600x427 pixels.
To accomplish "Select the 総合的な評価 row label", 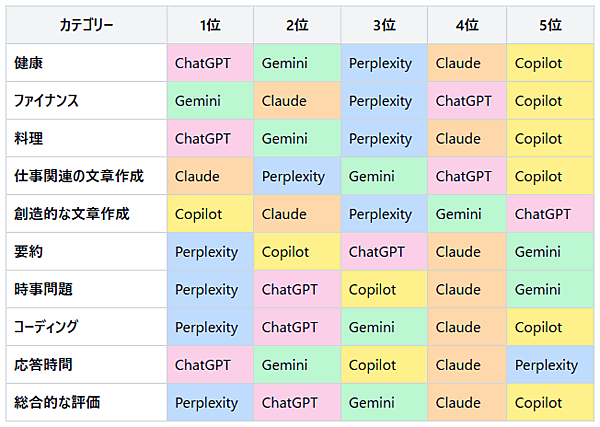I will pos(57,403).
